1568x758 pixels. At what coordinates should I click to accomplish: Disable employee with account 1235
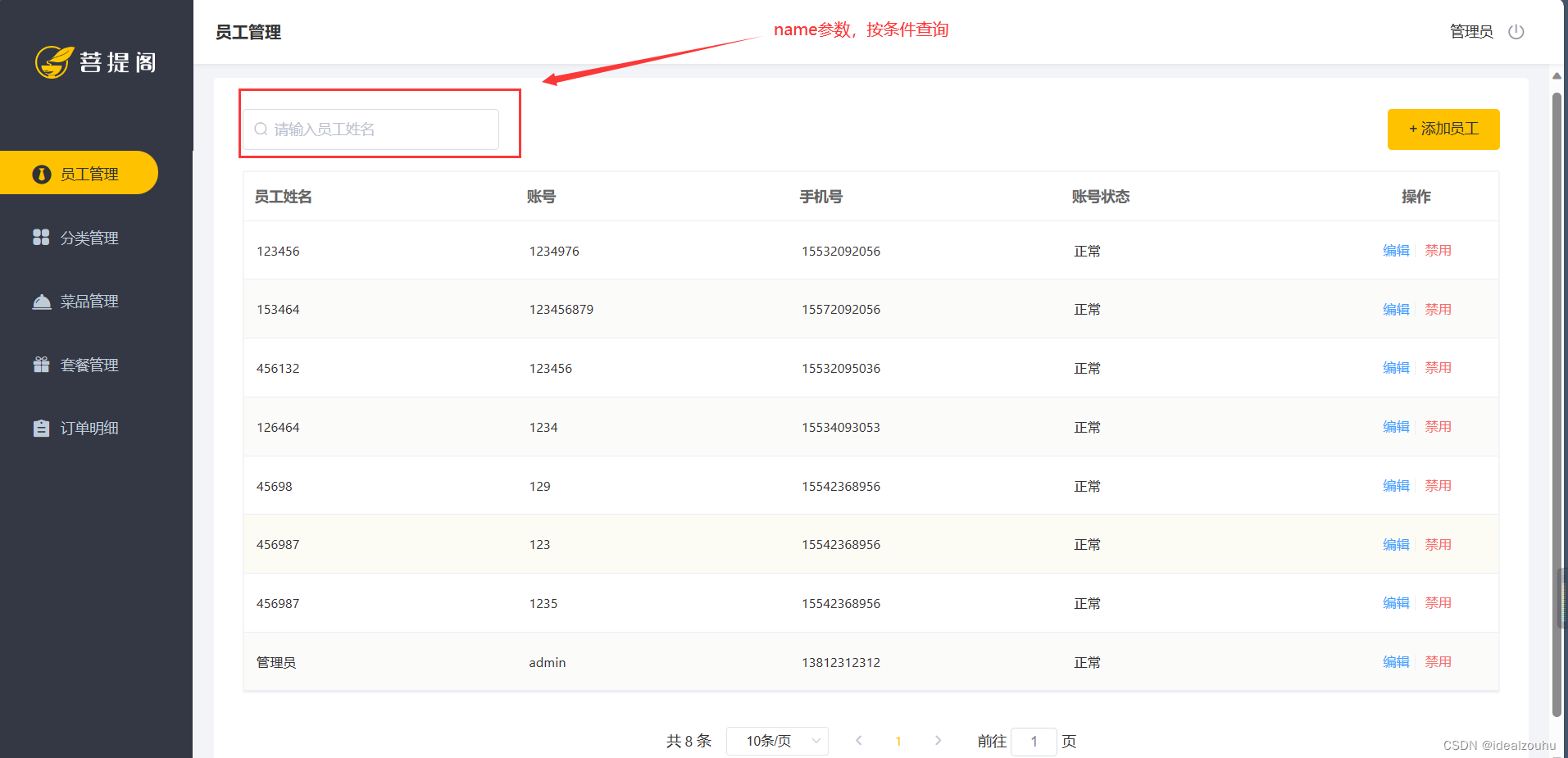(1438, 603)
